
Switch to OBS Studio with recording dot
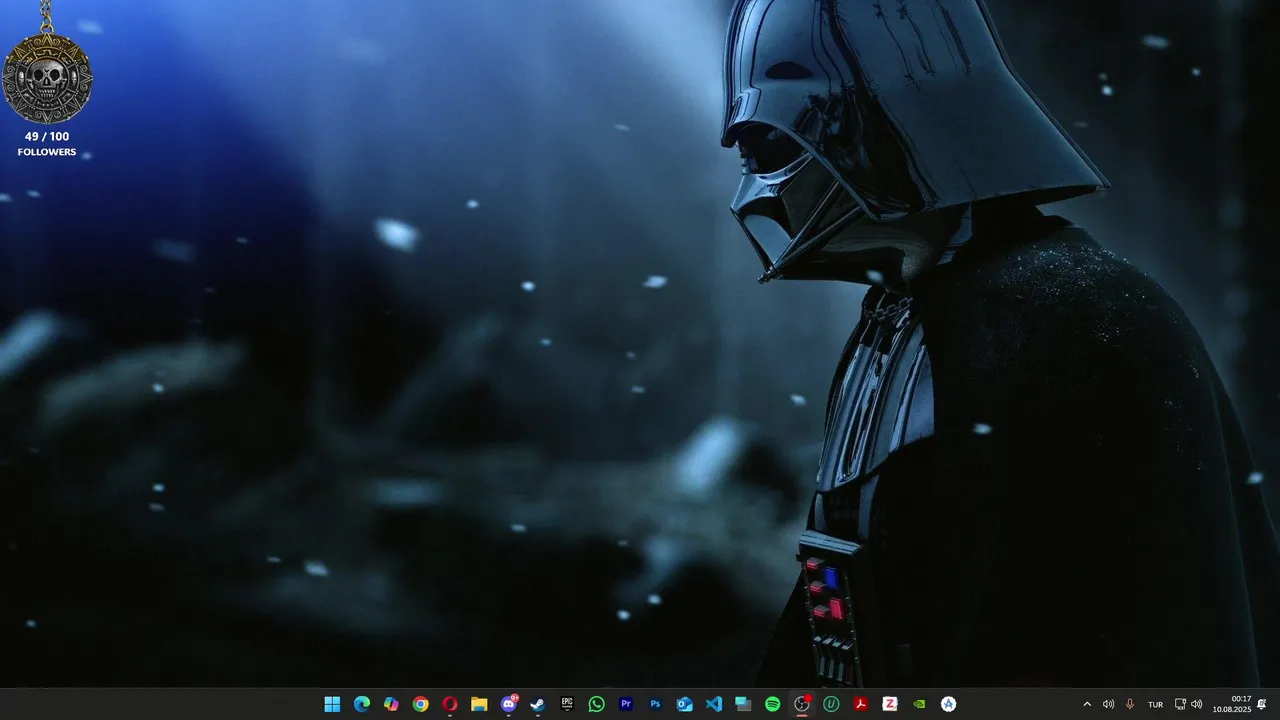(x=802, y=704)
